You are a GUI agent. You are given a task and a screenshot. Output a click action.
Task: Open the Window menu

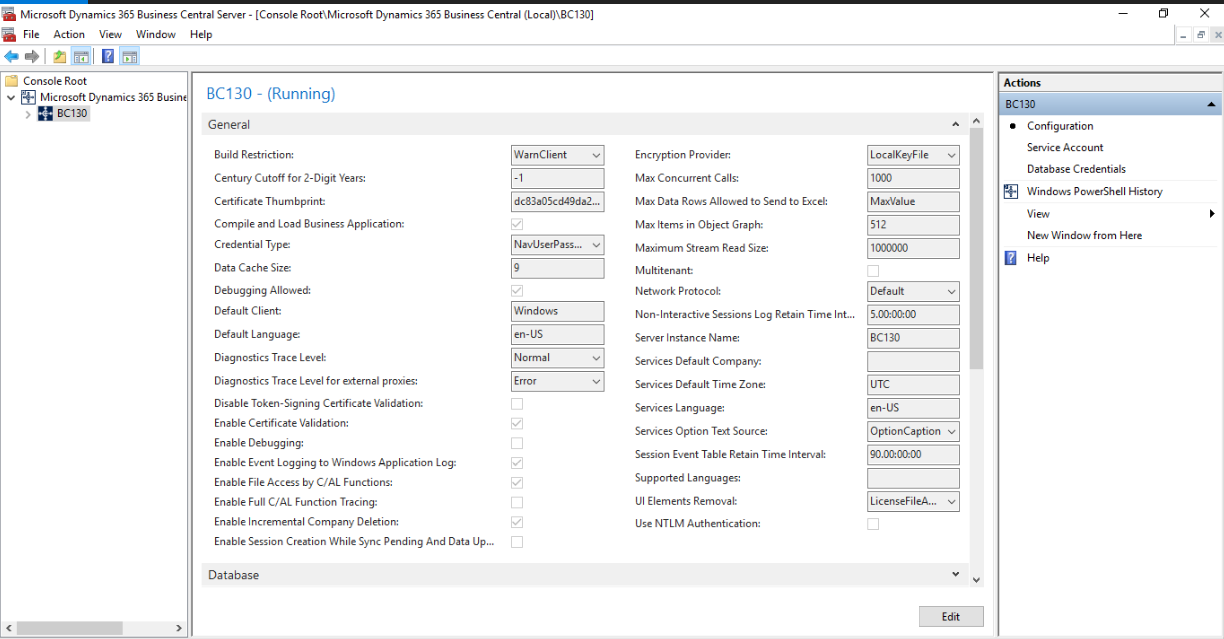pyautogui.click(x=155, y=34)
